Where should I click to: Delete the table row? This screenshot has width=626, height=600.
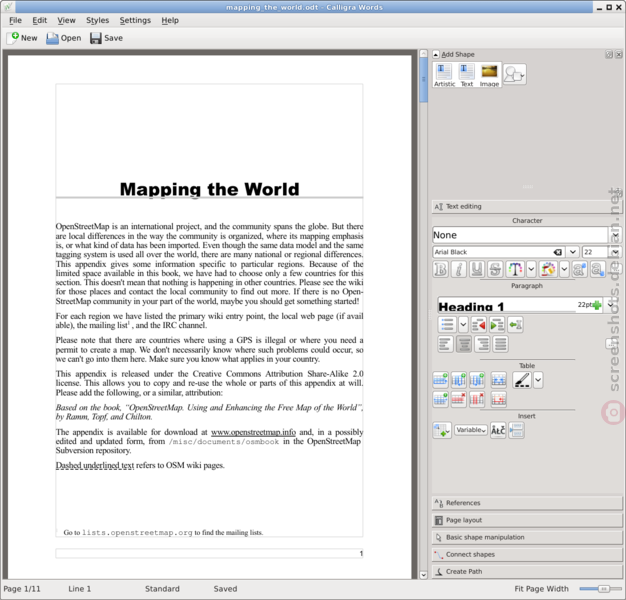(x=459, y=399)
